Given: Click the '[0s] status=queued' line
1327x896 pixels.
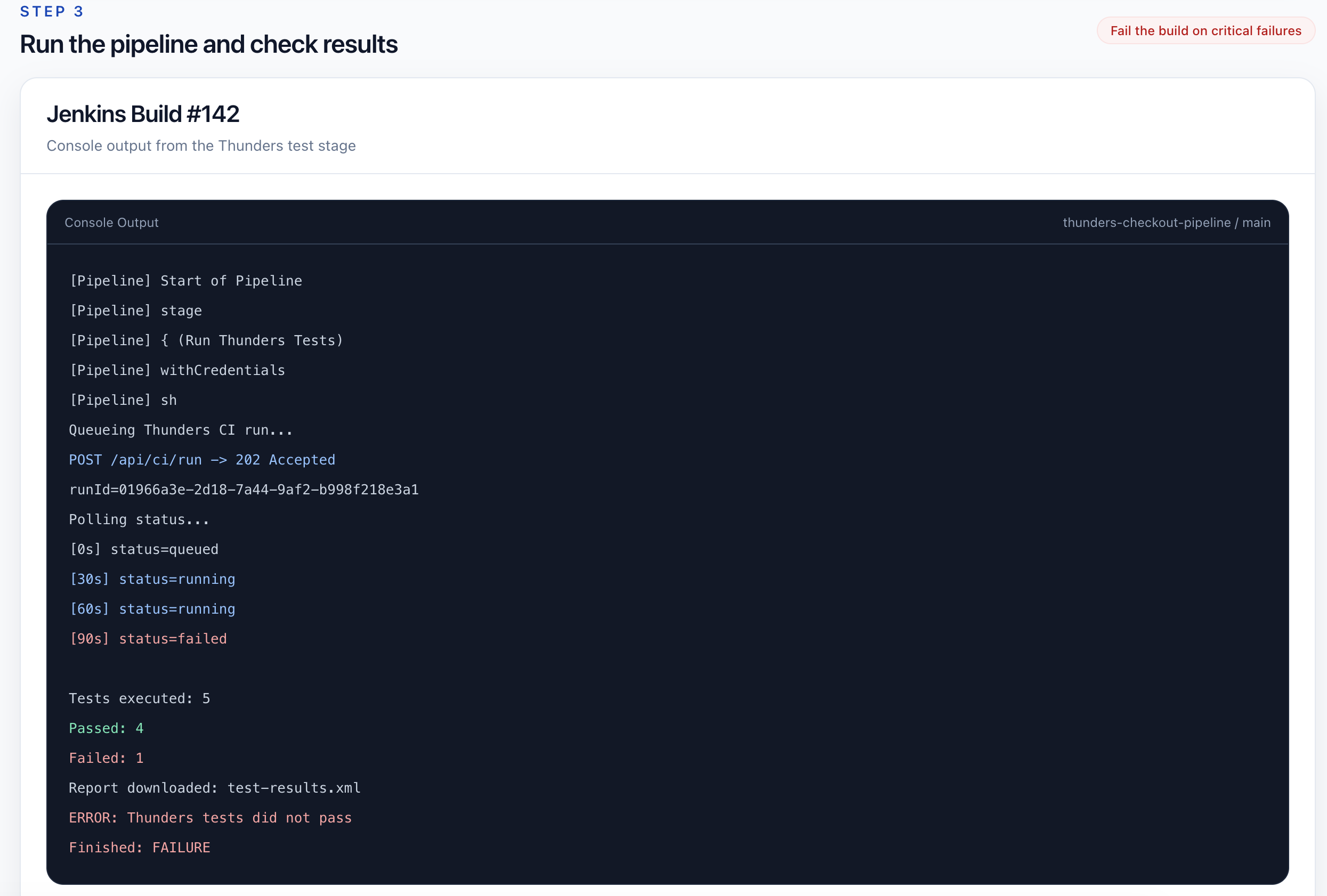Looking at the screenshot, I should pyautogui.click(x=144, y=550).
